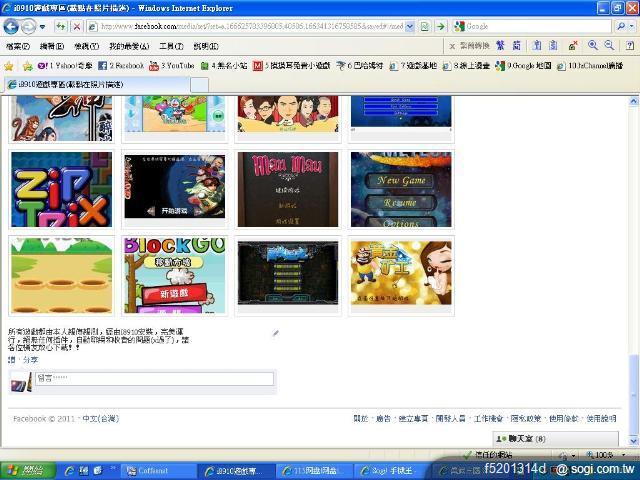Open the 編輯(E) menu

52,47
